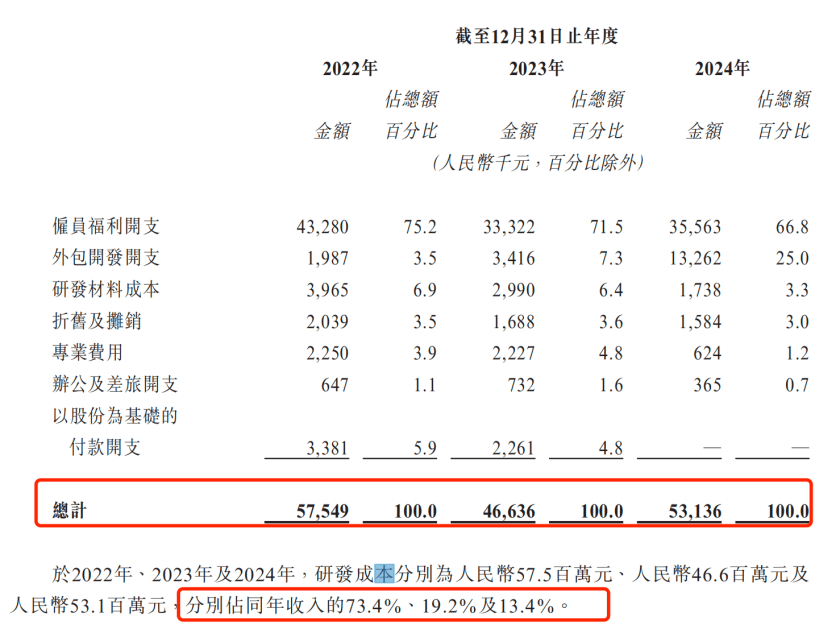Image resolution: width=815 pixels, height=629 pixels.
Task: Click the 2022 total amount 57,549
Action: point(322,512)
